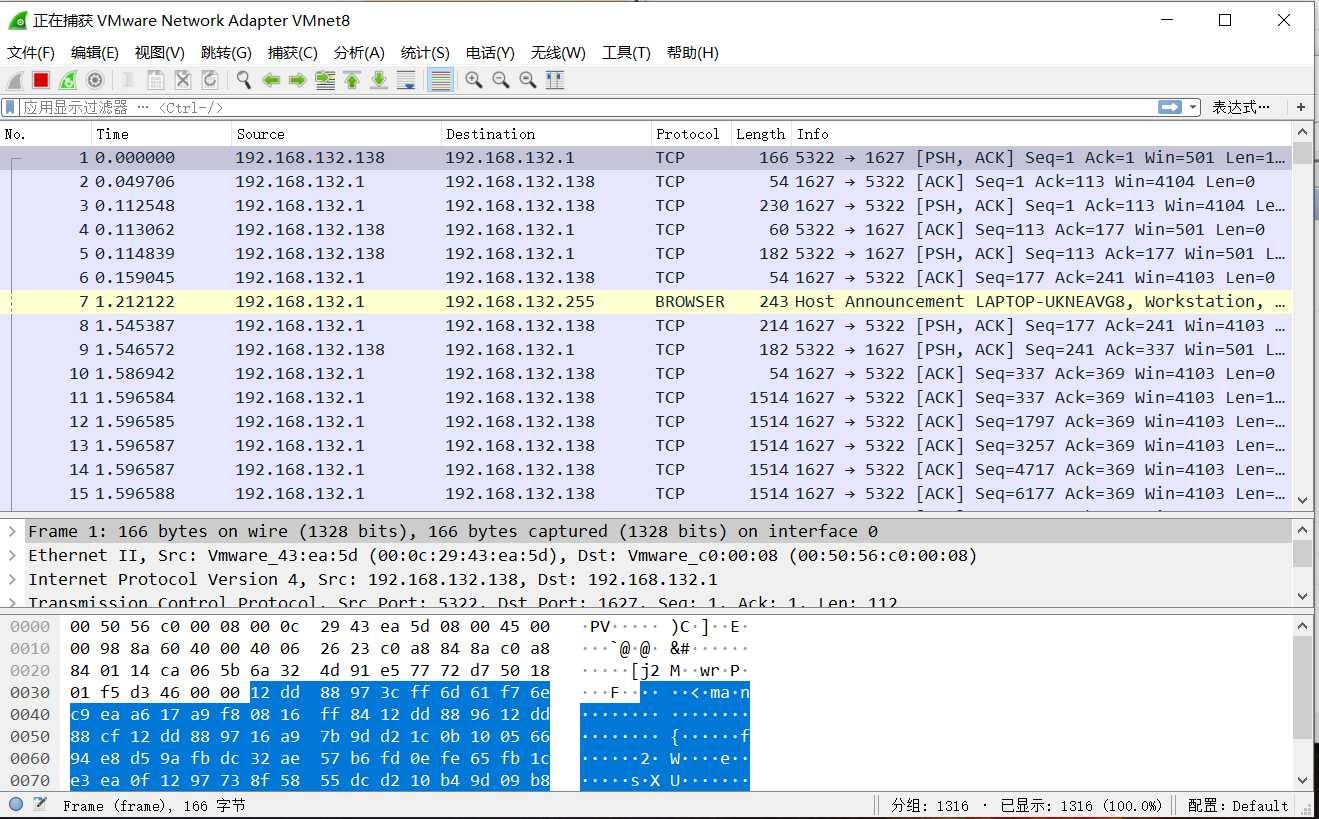Image resolution: width=1319 pixels, height=819 pixels.
Task: Open capture file properties status icon
Action: click(40, 804)
